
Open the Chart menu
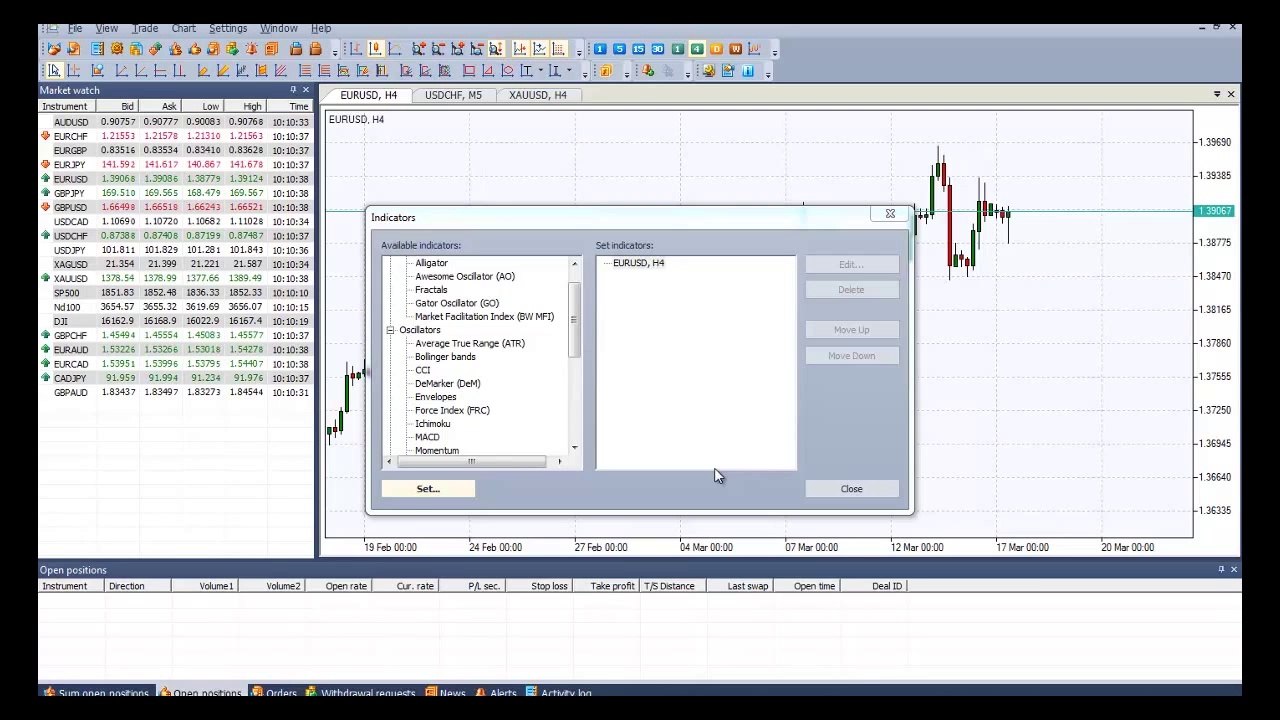[x=184, y=28]
